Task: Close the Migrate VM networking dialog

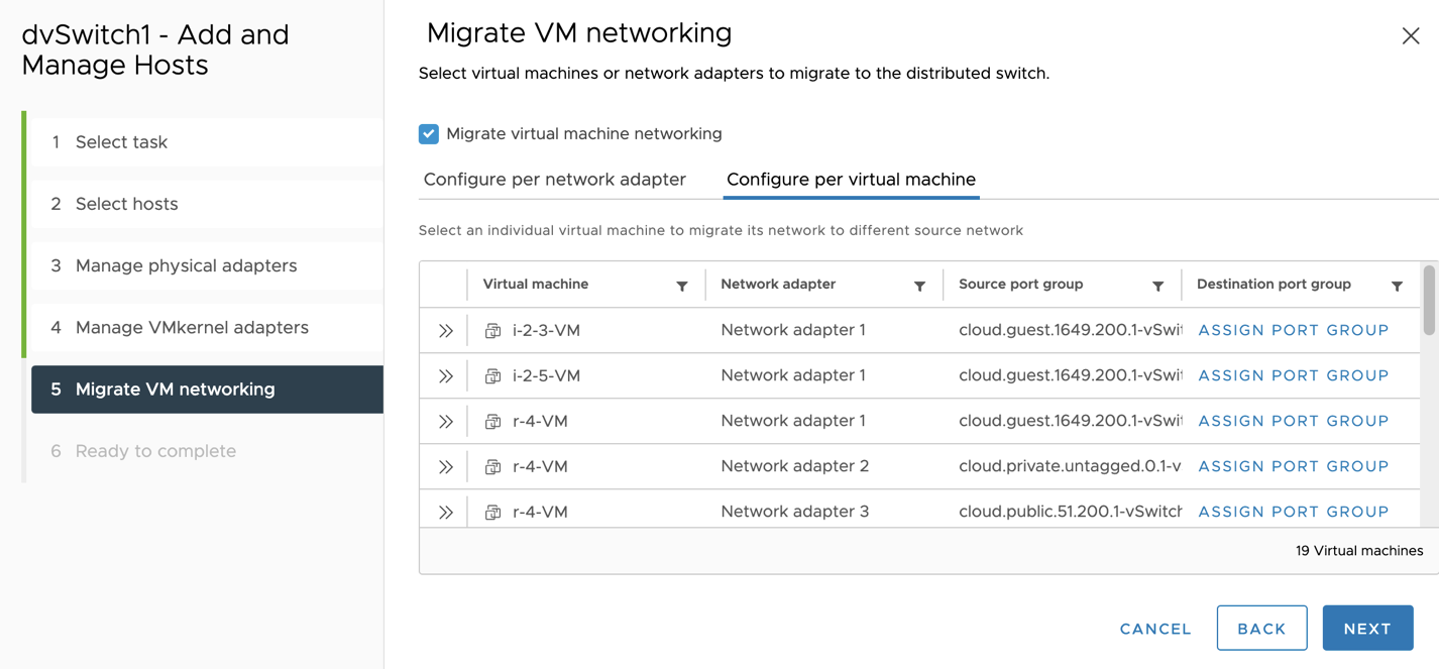Action: tap(1411, 36)
